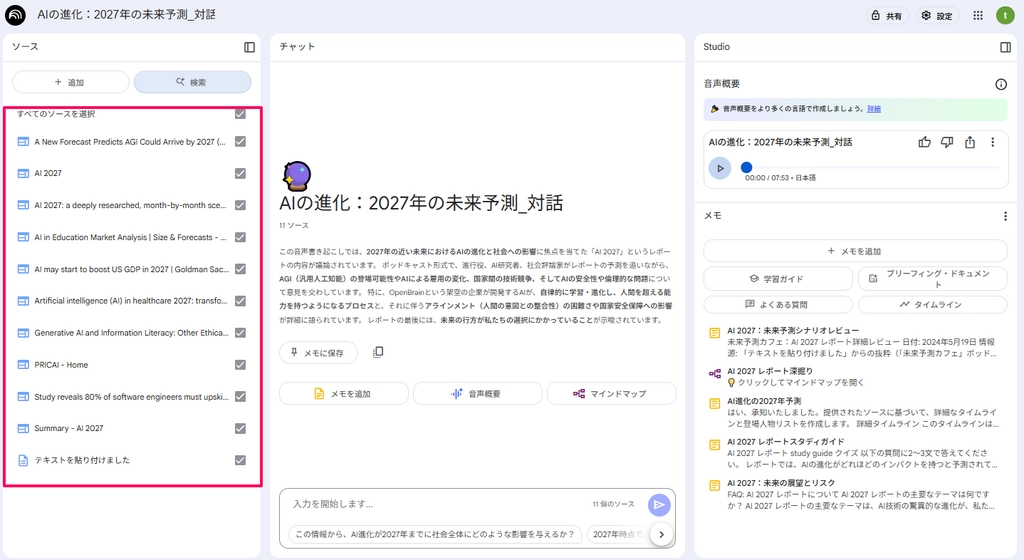Uncheck the PRICAI - Home source checkbox
The width and height of the screenshot is (1024, 560).
240,365
